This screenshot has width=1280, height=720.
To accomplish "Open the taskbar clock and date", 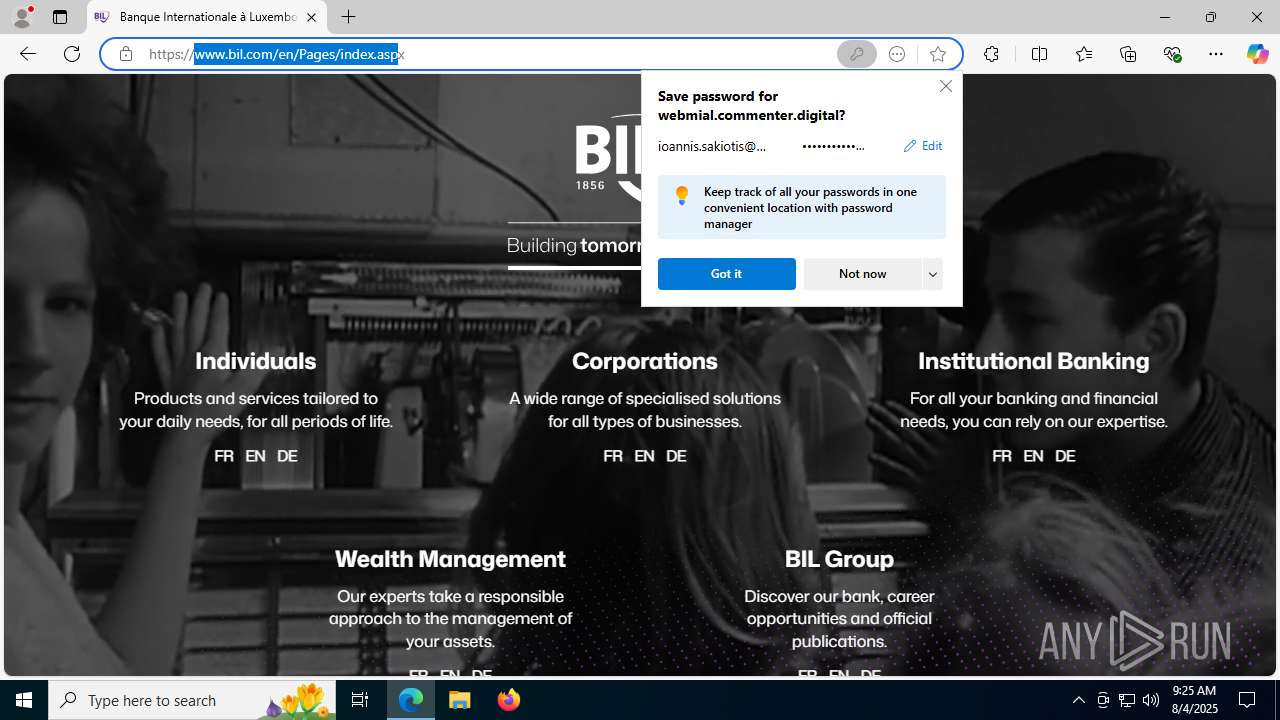I will click(1194, 700).
